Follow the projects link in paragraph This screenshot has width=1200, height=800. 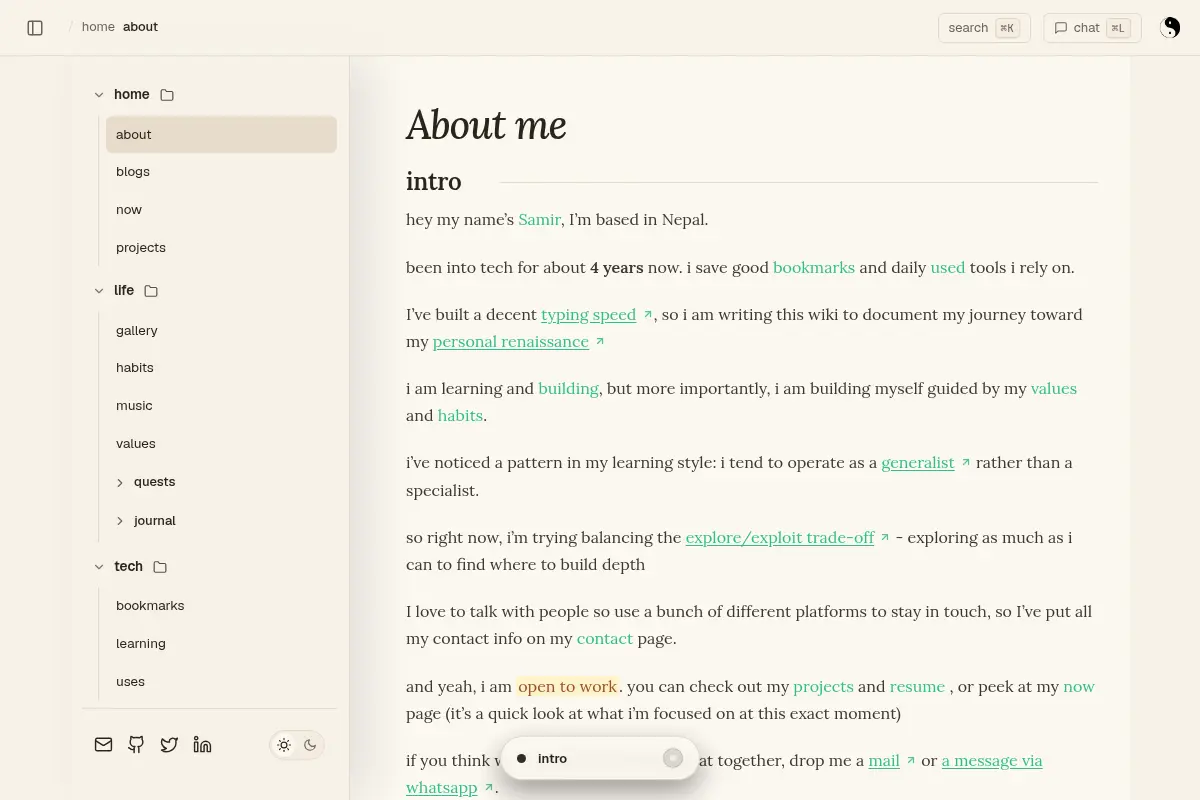tap(823, 686)
